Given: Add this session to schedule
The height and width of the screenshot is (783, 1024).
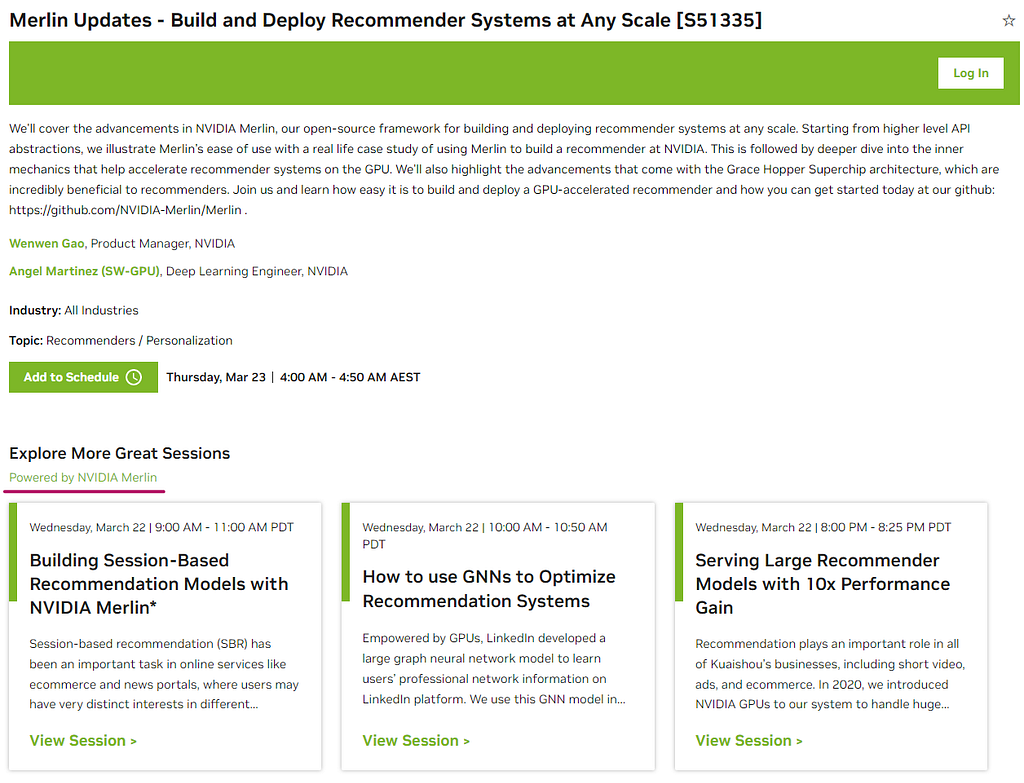Looking at the screenshot, I should coord(84,377).
